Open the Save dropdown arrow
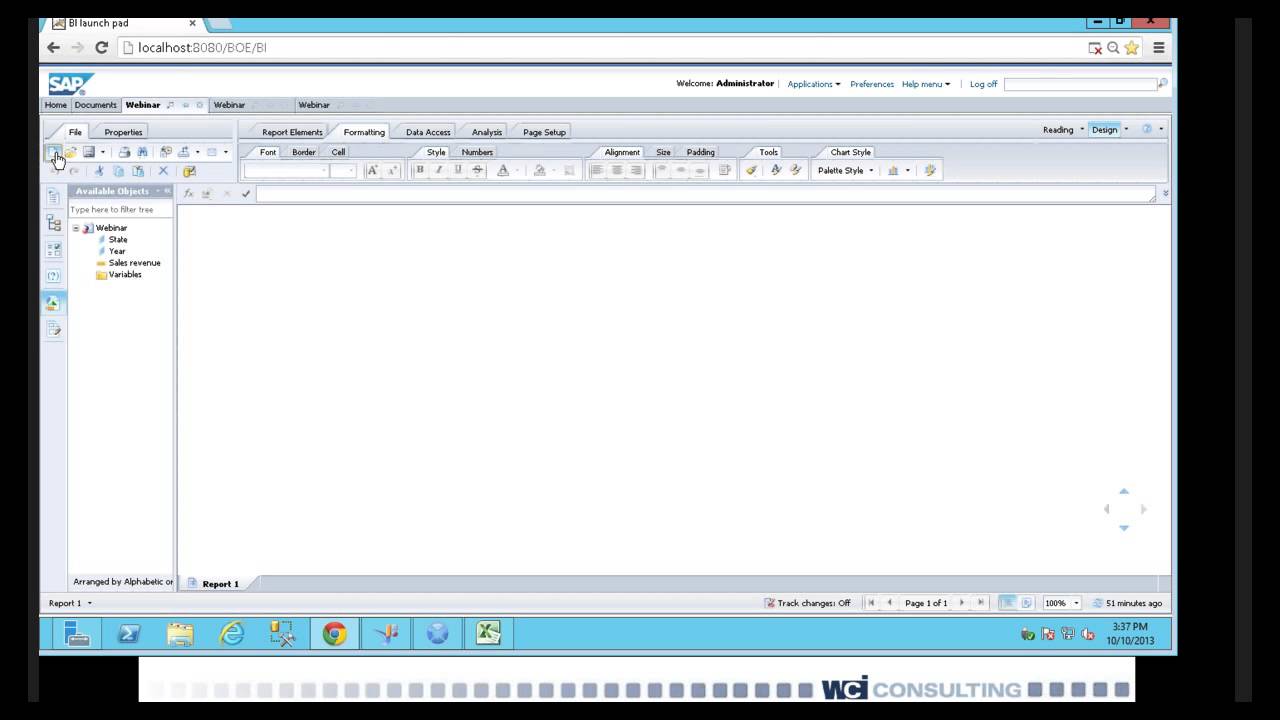The height and width of the screenshot is (720, 1280). 102,152
